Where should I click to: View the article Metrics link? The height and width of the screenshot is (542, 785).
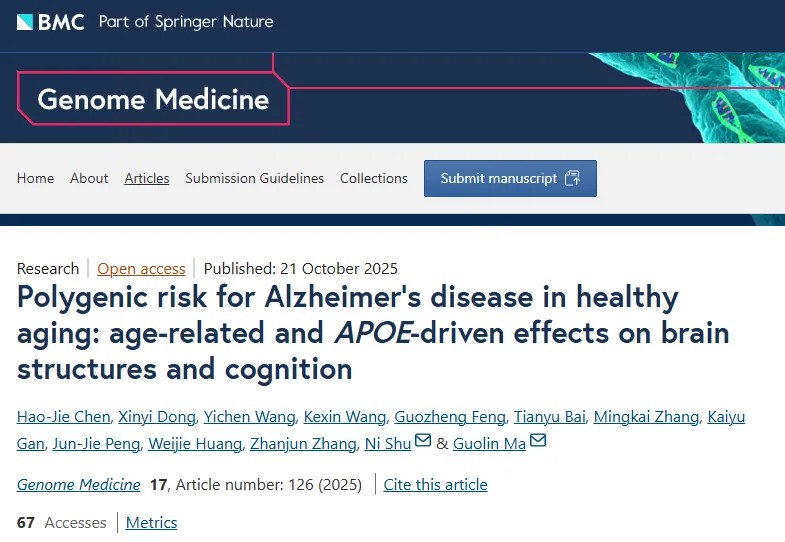click(151, 523)
